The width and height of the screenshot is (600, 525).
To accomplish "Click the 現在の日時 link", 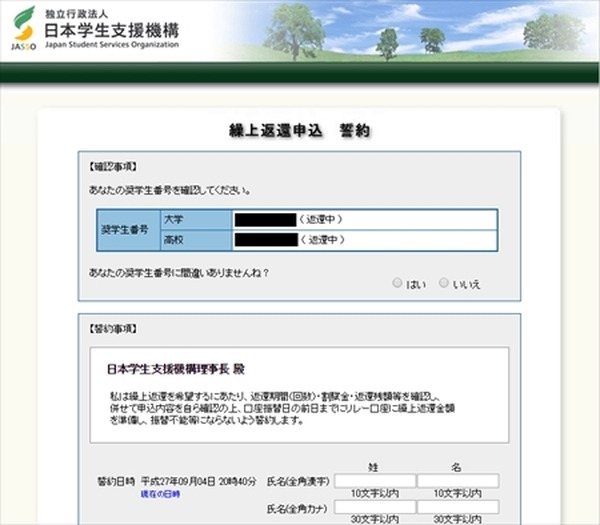I will [160, 494].
